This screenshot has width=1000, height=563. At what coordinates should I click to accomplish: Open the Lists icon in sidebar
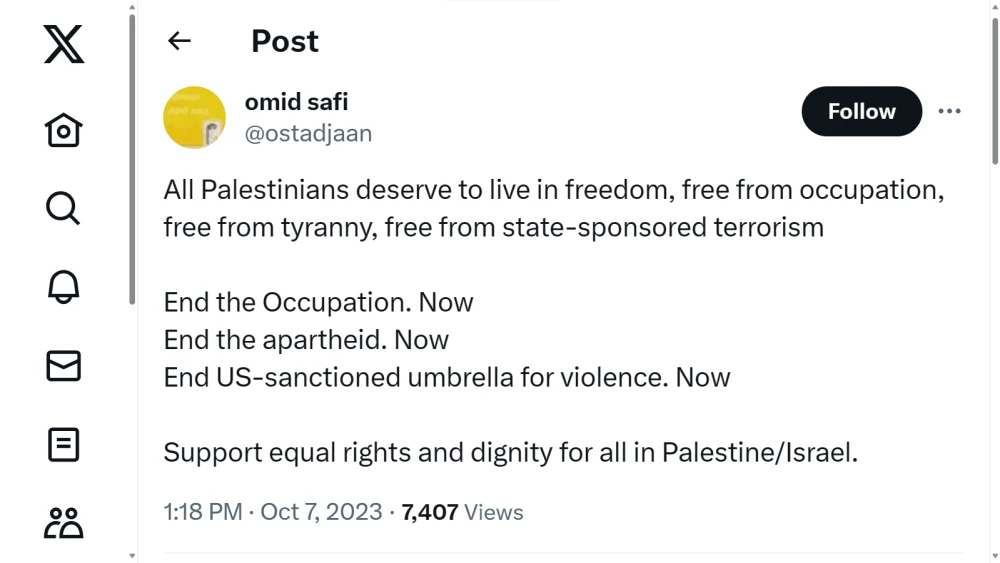[63, 444]
